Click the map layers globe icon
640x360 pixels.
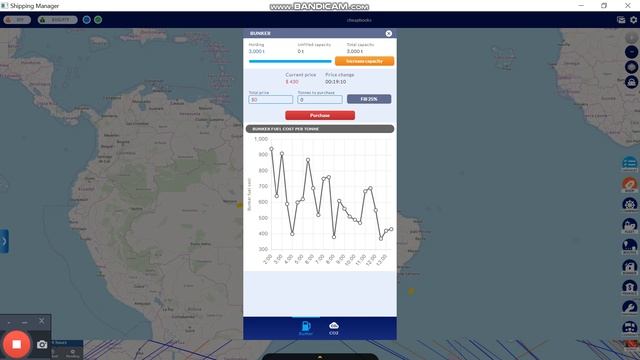(631, 67)
